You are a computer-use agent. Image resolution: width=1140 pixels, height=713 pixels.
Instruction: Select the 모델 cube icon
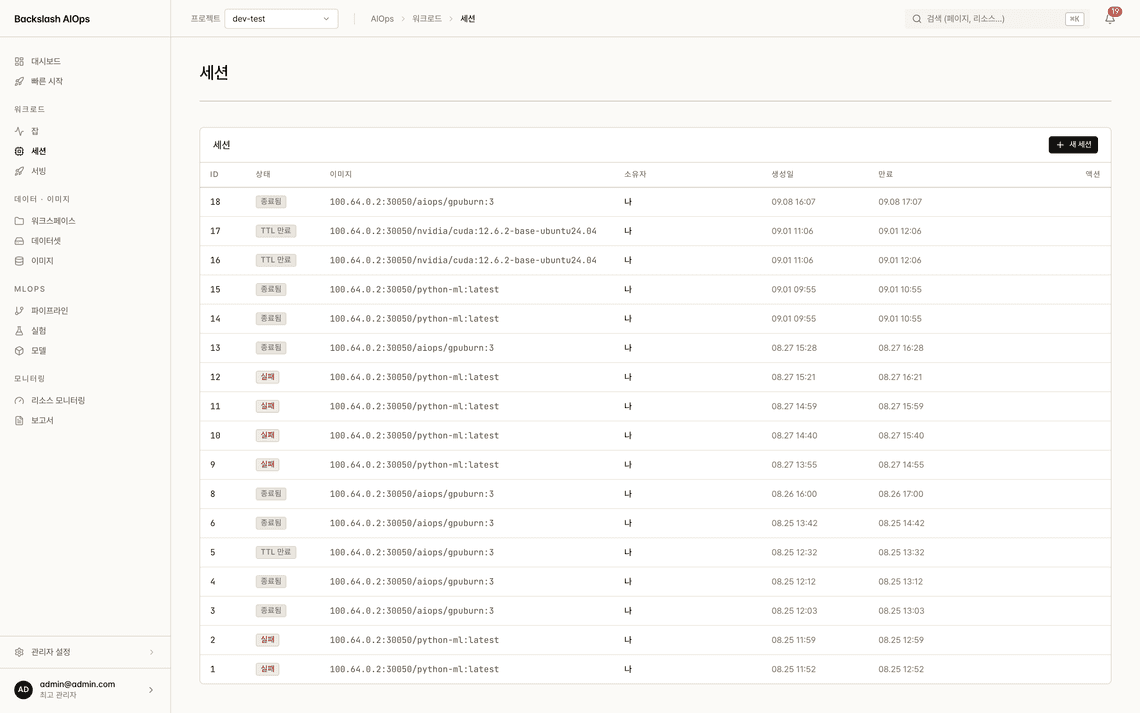tap(20, 351)
